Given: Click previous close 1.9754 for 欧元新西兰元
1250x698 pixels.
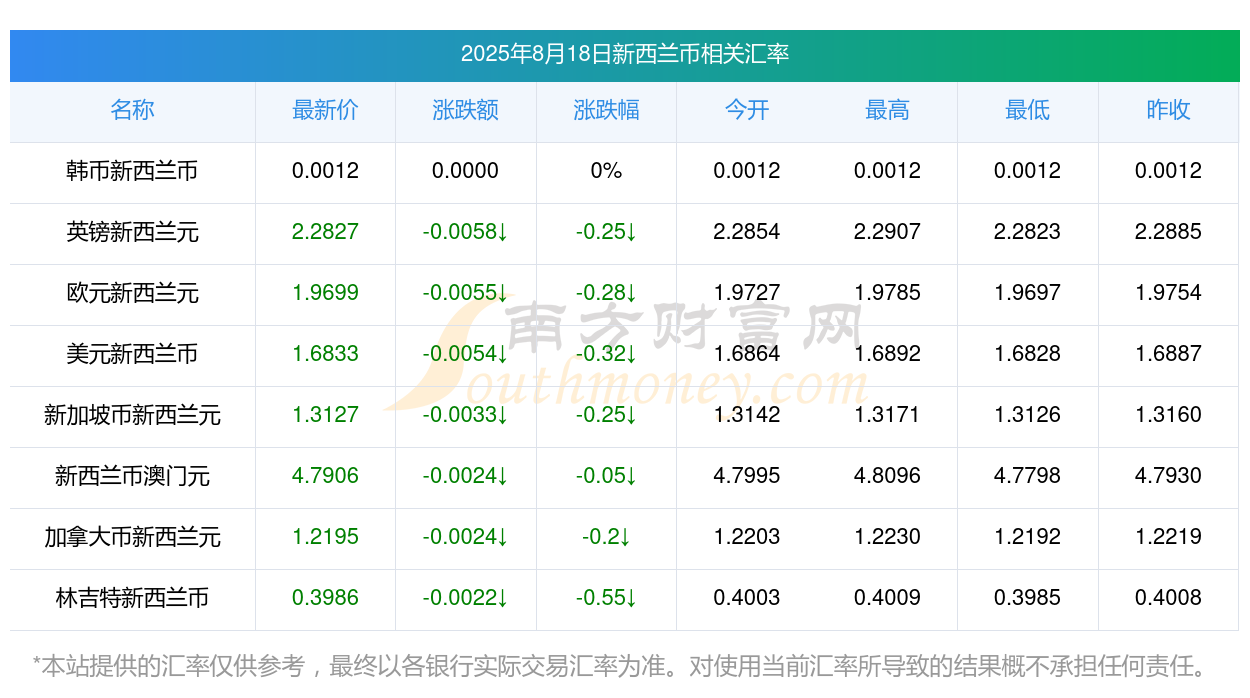Looking at the screenshot, I should [1168, 293].
